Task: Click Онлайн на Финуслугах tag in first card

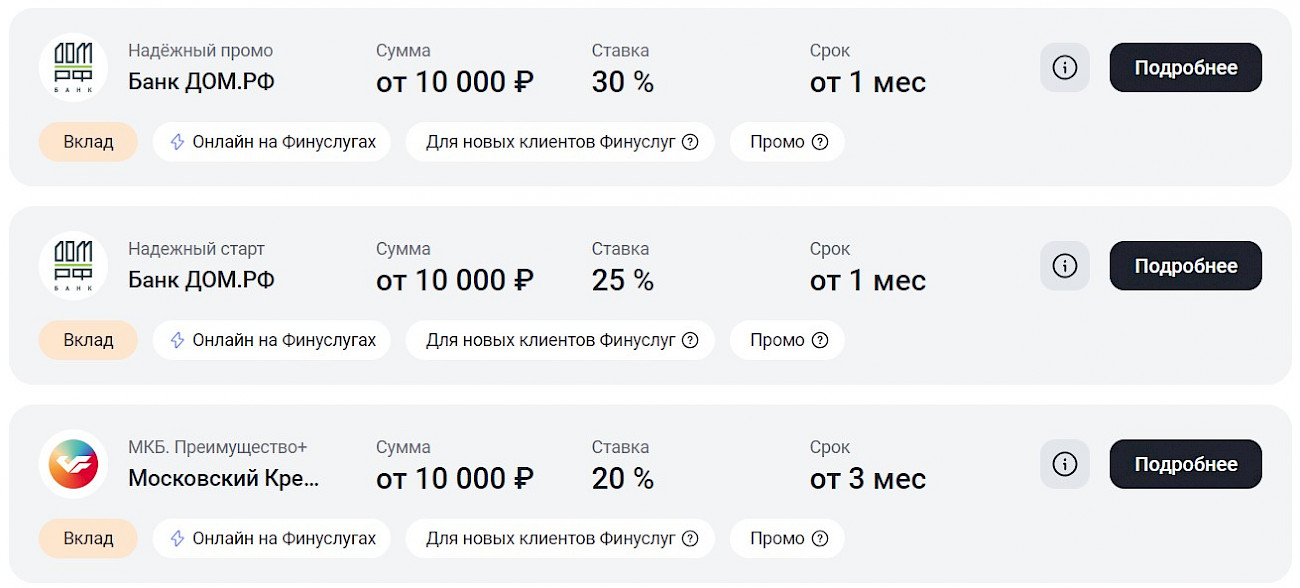Action: [272, 142]
